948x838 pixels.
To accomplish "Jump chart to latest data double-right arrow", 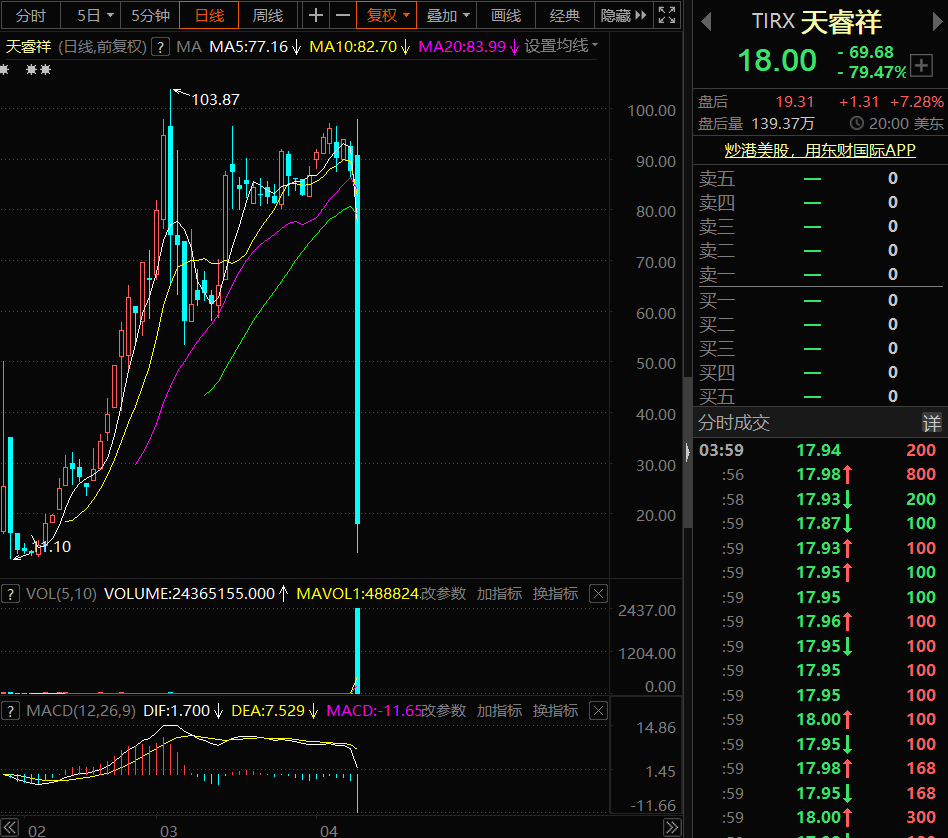I will [x=672, y=827].
